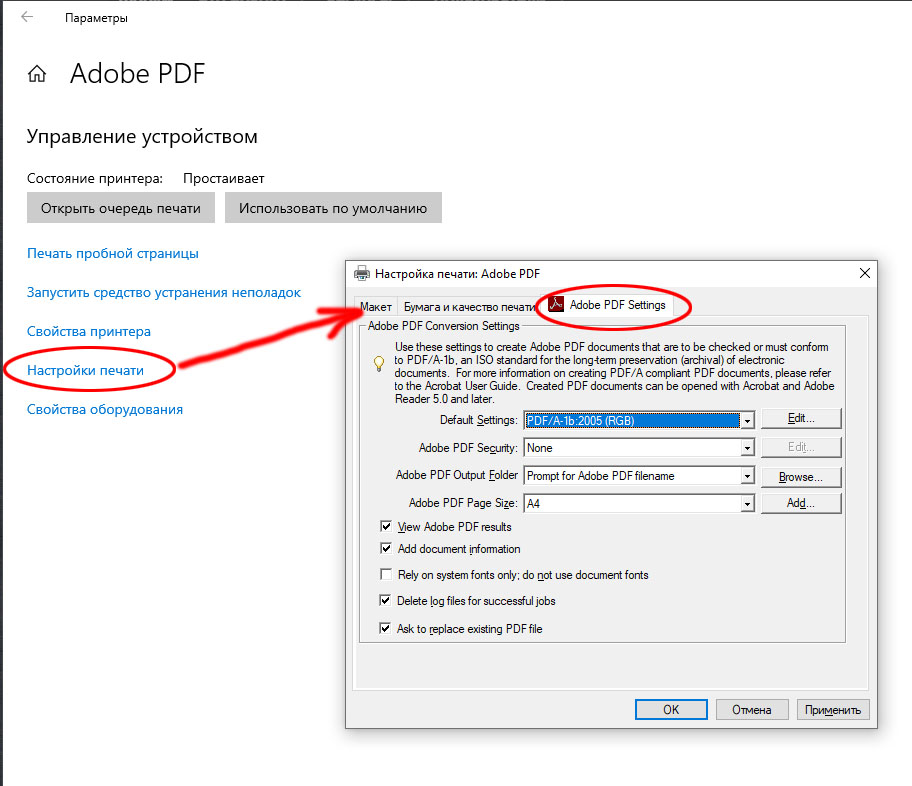Click the lightbulb tip icon
912x786 pixels.
[x=379, y=364]
